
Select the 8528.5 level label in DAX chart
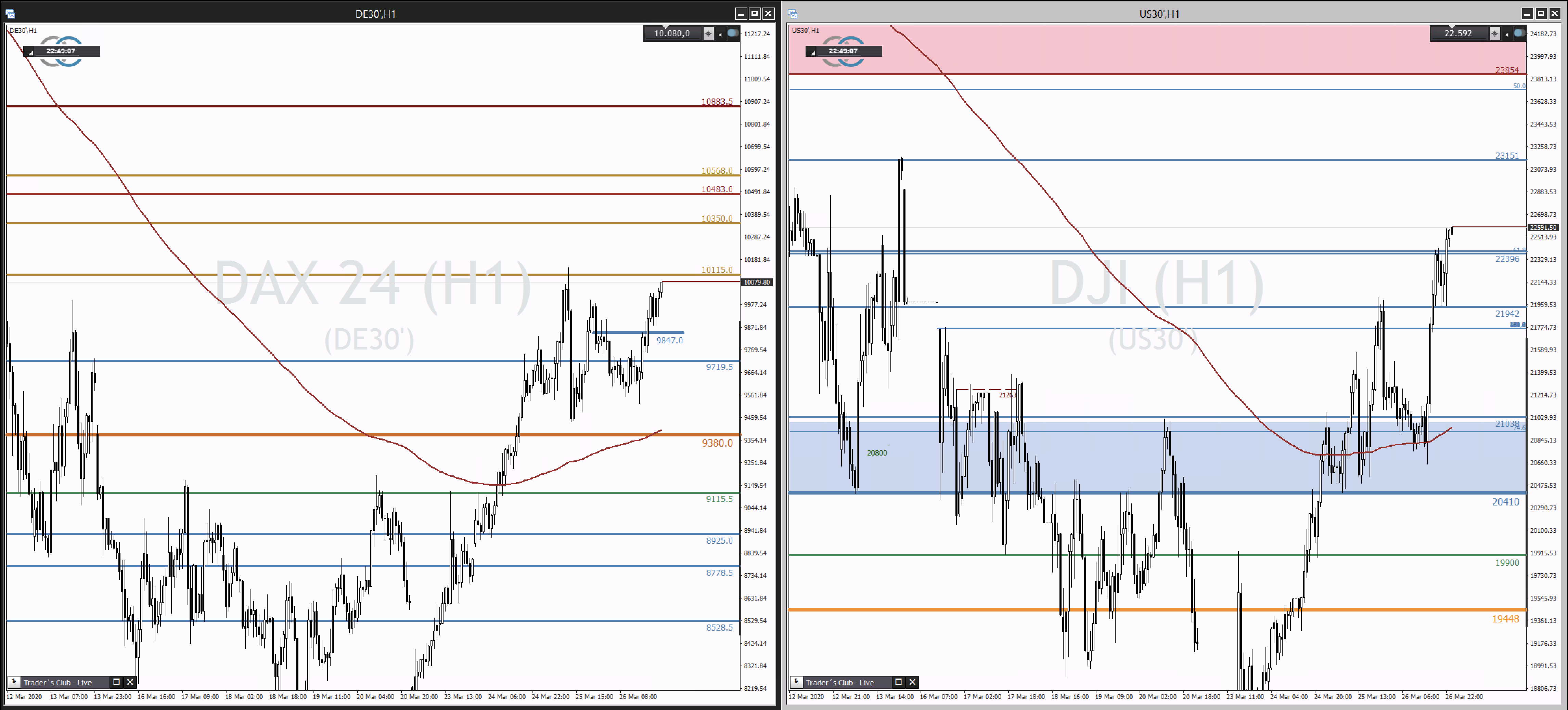point(719,627)
